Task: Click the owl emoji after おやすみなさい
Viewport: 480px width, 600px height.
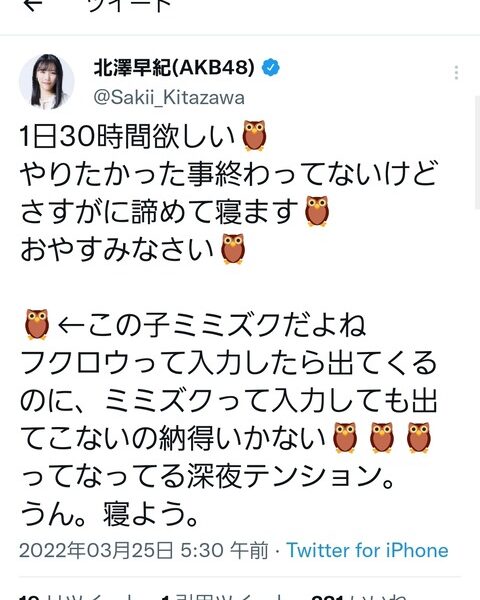Action: (x=233, y=249)
